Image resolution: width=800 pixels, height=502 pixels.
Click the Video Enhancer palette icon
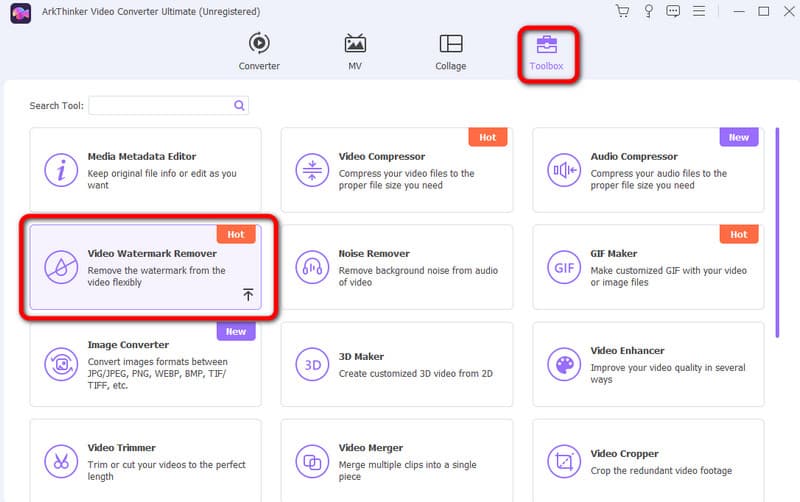click(x=564, y=364)
